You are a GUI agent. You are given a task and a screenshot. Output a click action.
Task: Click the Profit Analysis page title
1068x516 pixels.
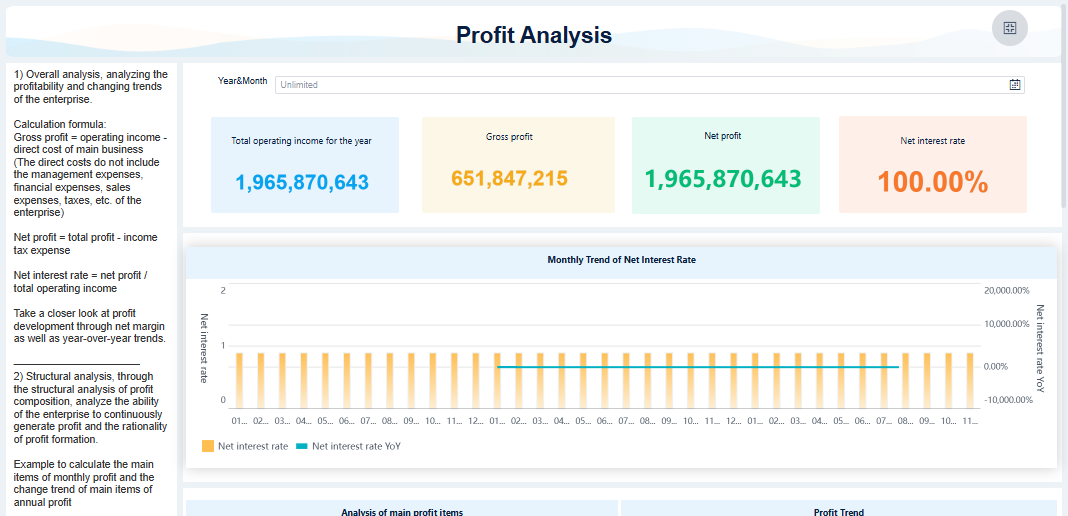point(534,35)
